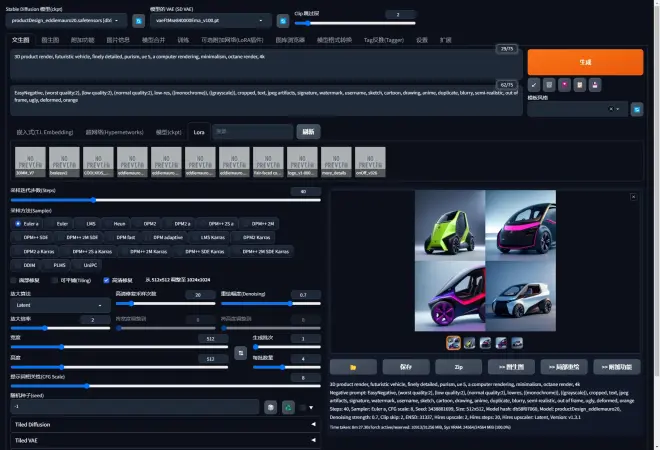
Task: Select the onOff Lora card
Action: 370,162
